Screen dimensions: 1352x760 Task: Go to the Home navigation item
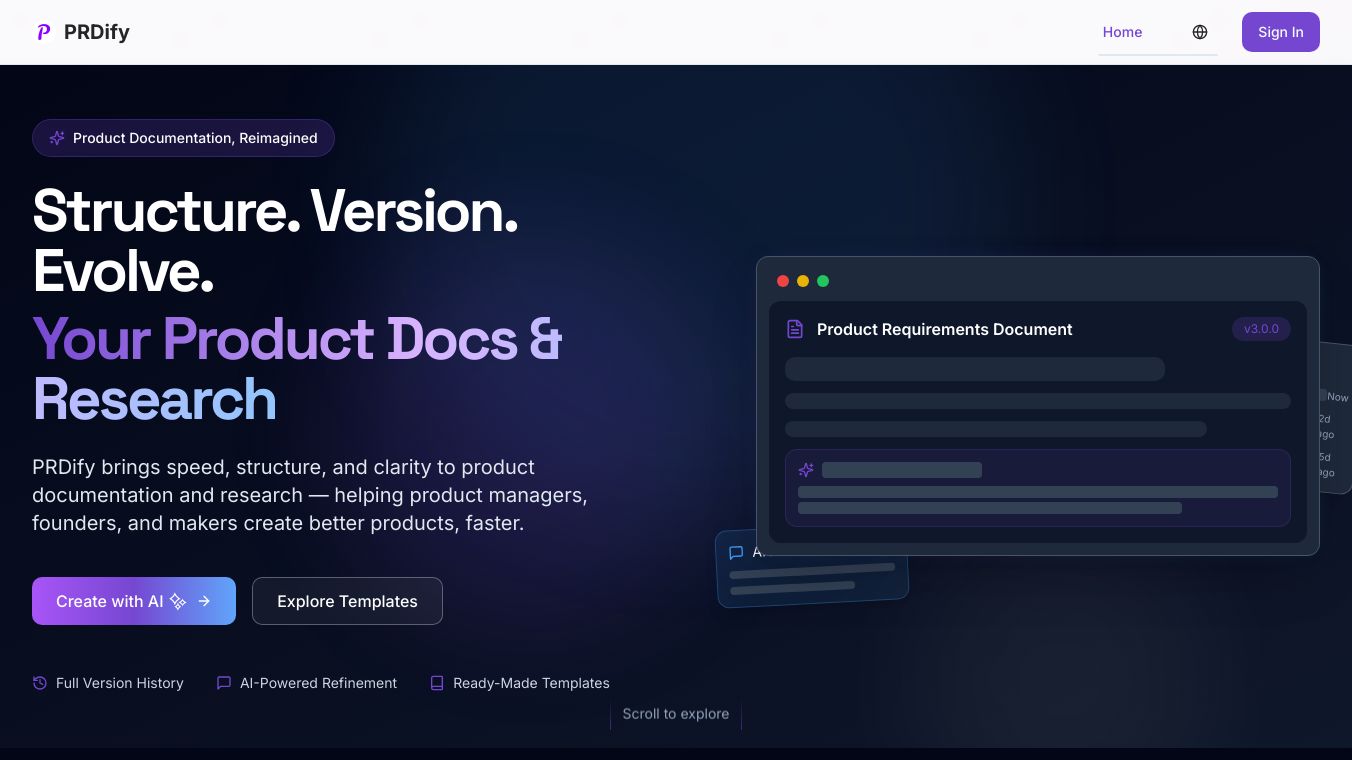(1122, 32)
